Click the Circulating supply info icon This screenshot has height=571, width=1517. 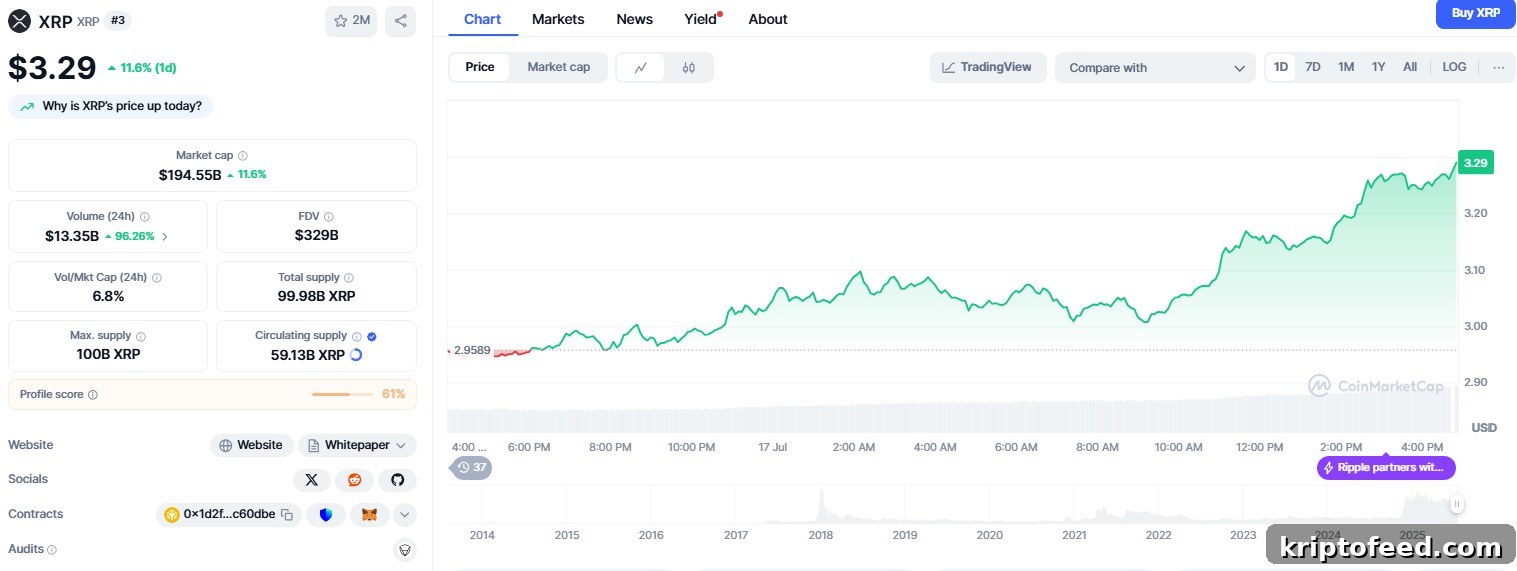(x=357, y=336)
